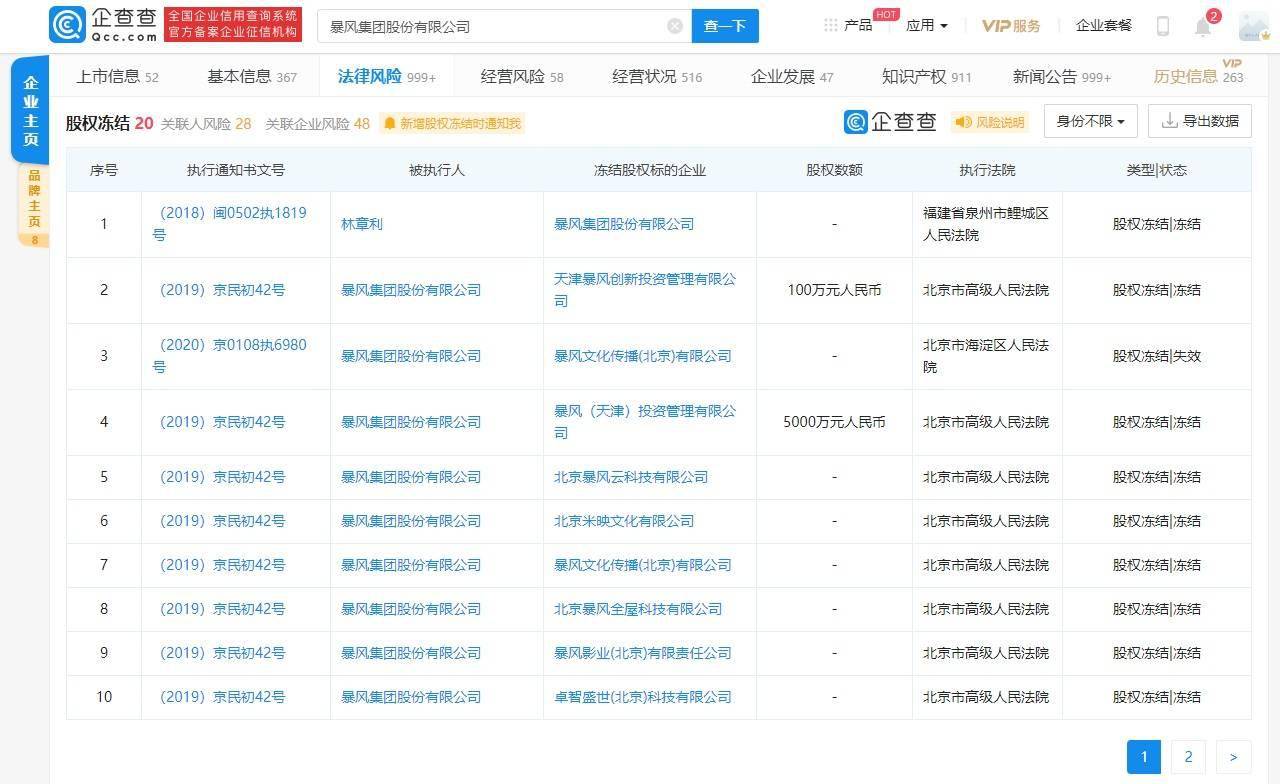Select 企业主页 side tab
Viewport: 1280px width, 784px height.
30,110
